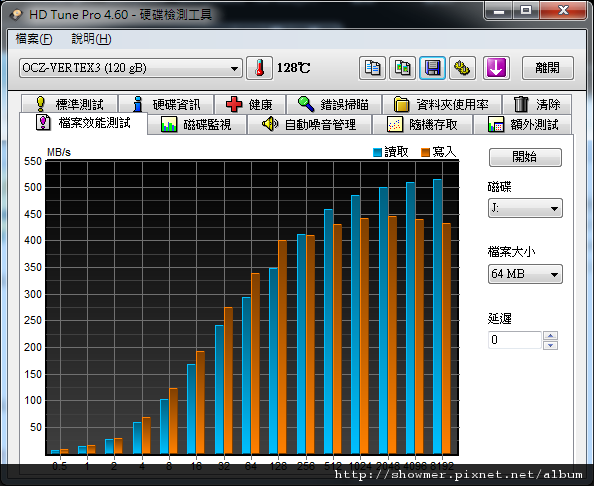Open options via wrench gear icon
Image resolution: width=594 pixels, height=486 pixels.
(462, 68)
